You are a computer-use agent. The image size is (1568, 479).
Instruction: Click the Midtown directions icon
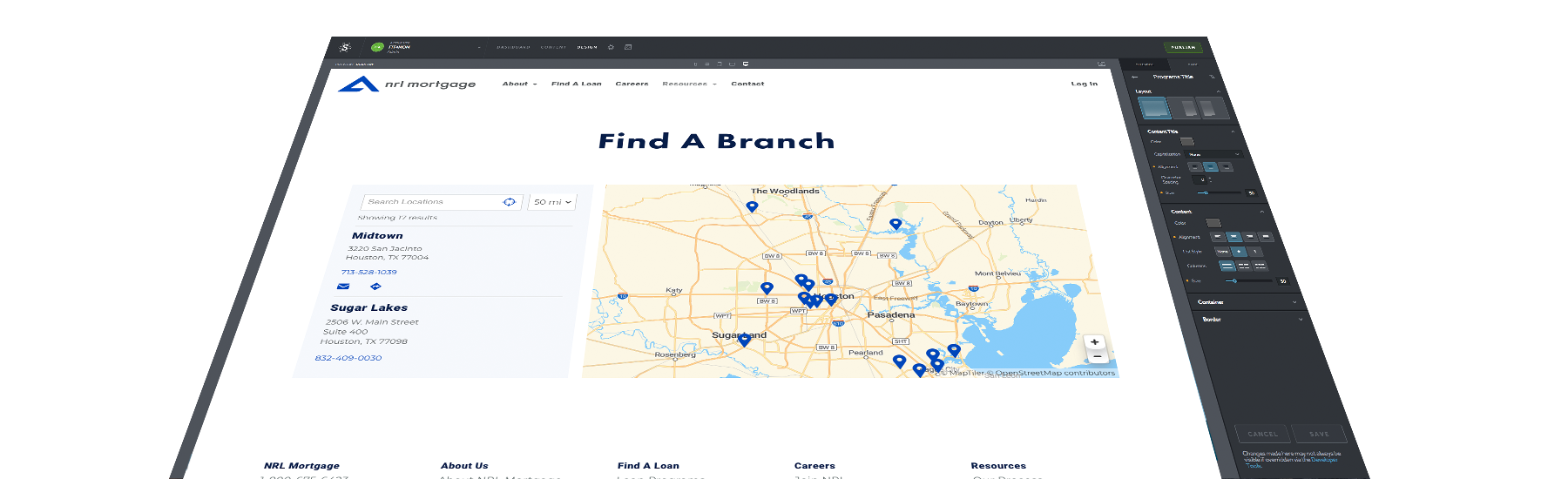pyautogui.click(x=375, y=286)
